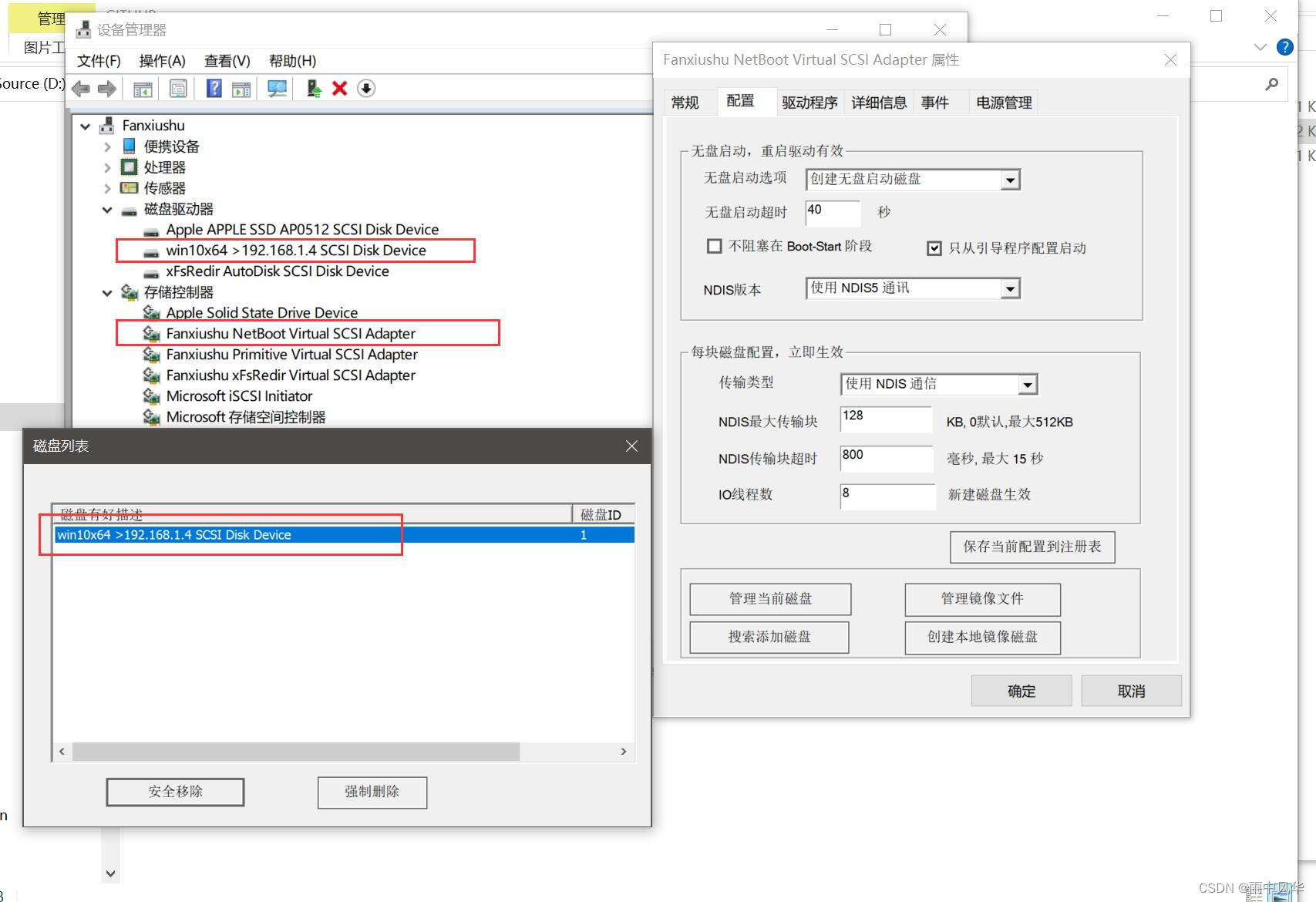Open the 传输类型 dropdown

[1027, 385]
